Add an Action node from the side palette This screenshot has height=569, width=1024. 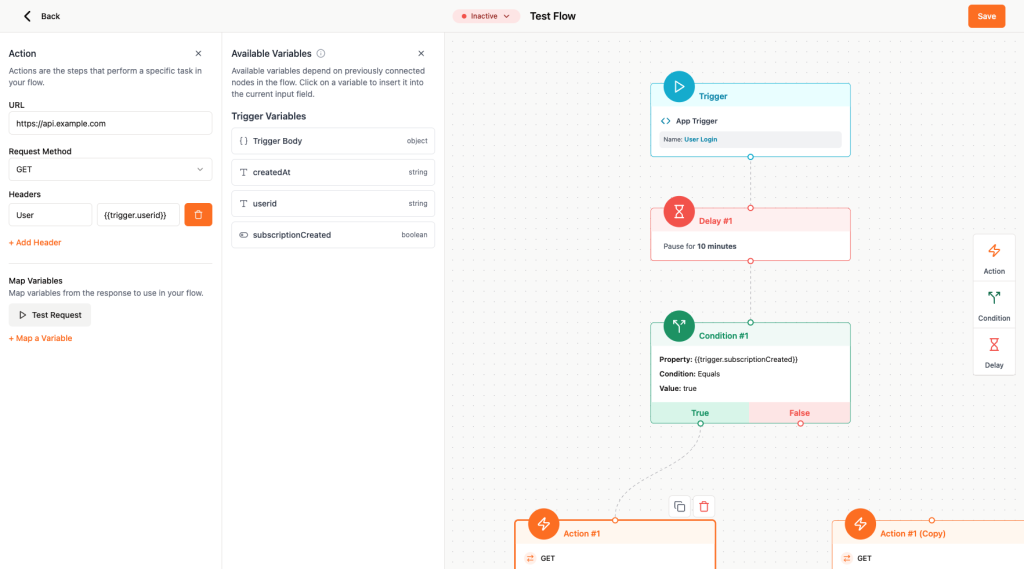[x=994, y=257]
